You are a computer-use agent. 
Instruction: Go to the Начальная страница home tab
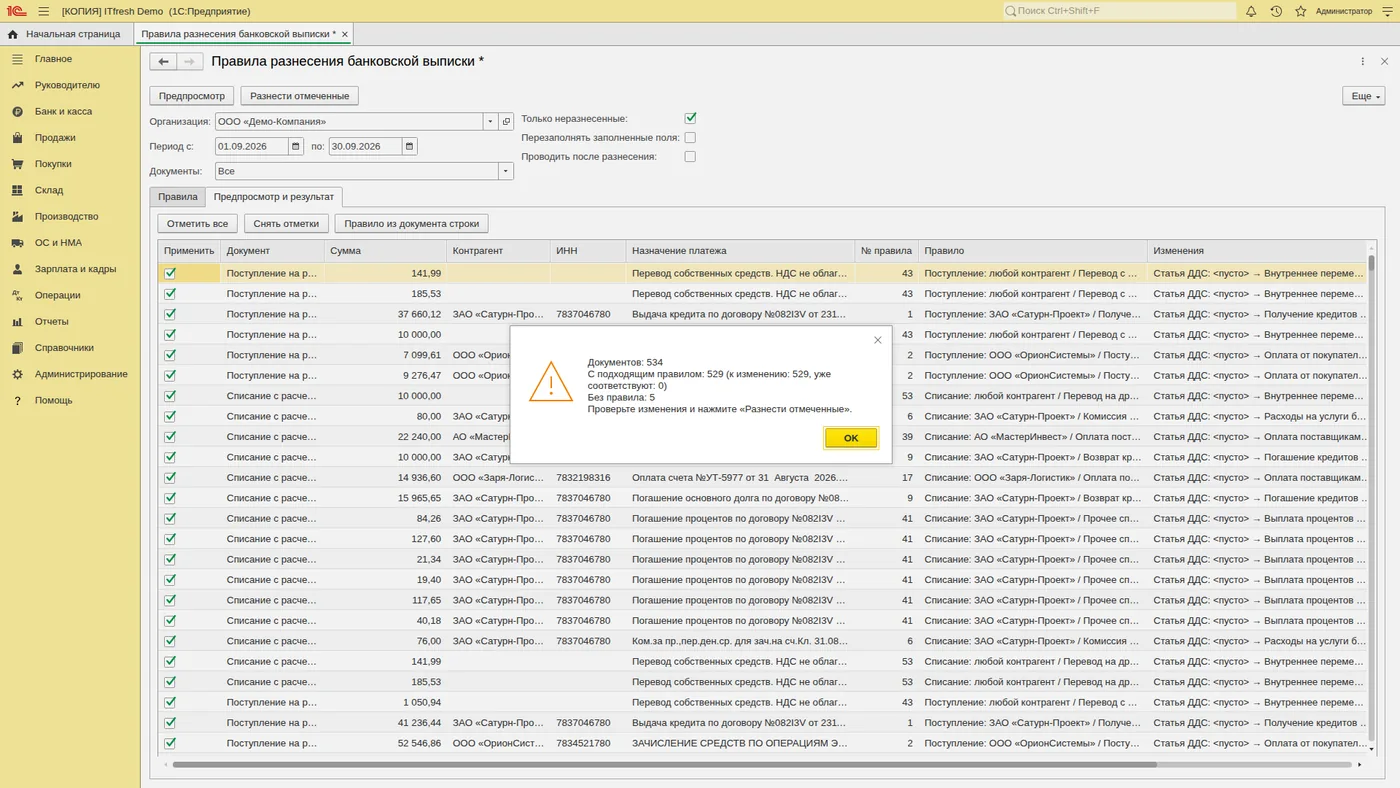[x=67, y=34]
